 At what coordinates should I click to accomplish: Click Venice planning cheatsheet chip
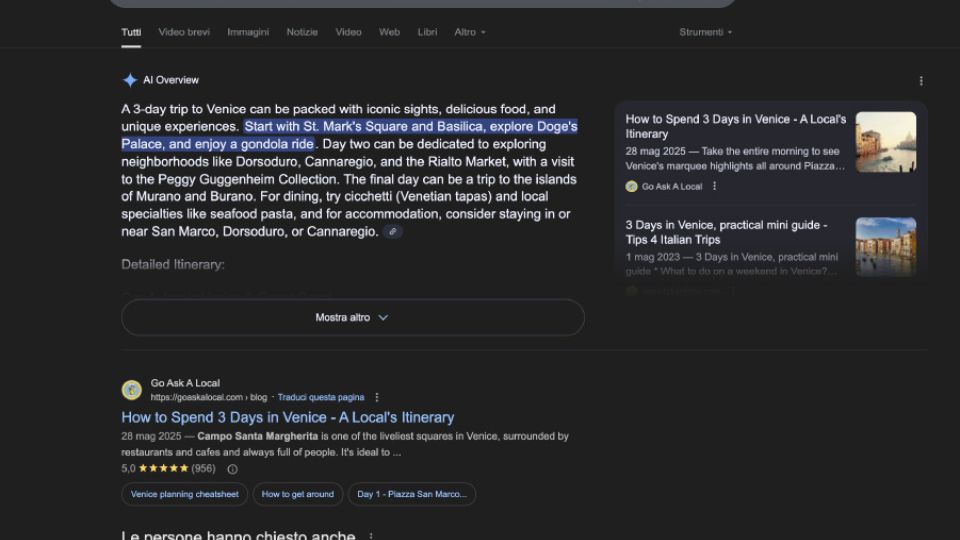pos(185,494)
